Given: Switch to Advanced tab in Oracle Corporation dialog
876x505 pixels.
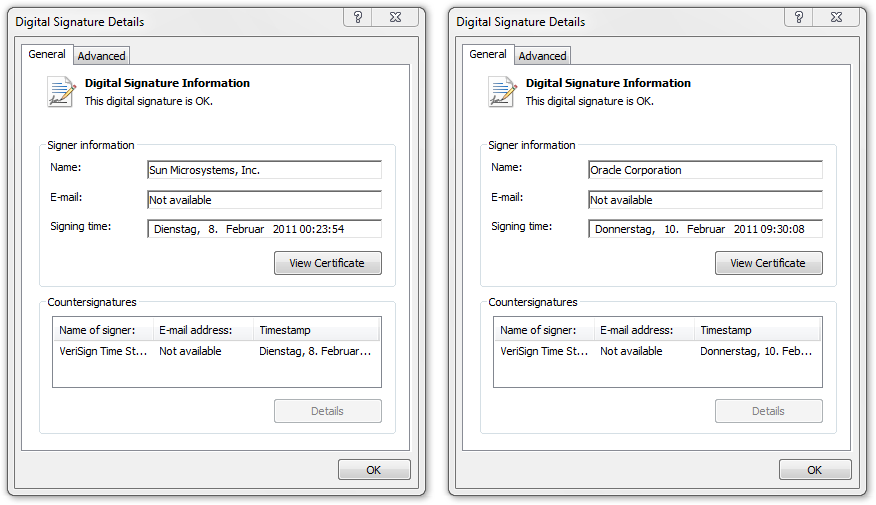Looking at the screenshot, I should pyautogui.click(x=542, y=56).
